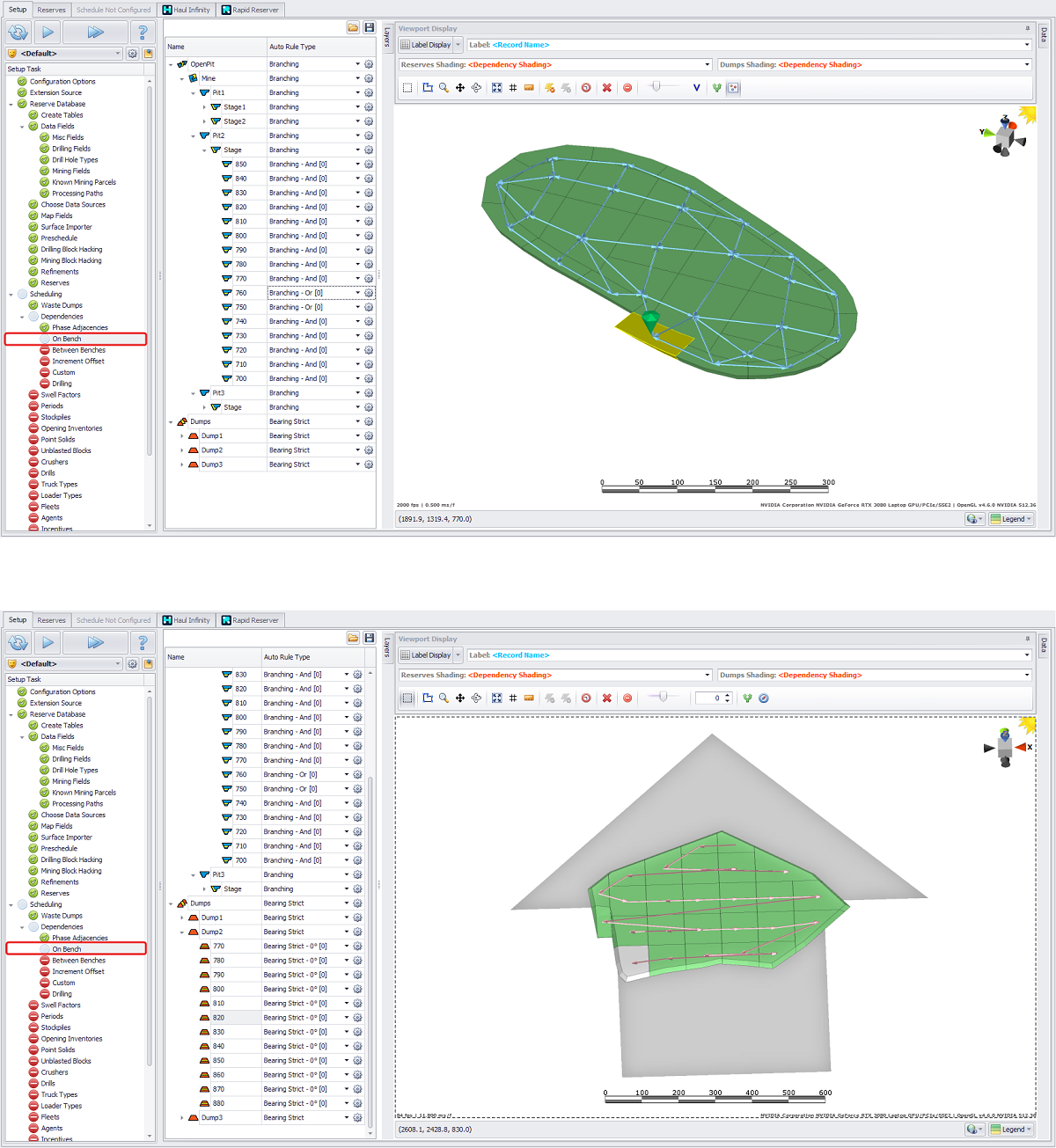The width and height of the screenshot is (1056, 1148).
Task: Click the blue V icon in viewport toolbar
Action: 696,88
